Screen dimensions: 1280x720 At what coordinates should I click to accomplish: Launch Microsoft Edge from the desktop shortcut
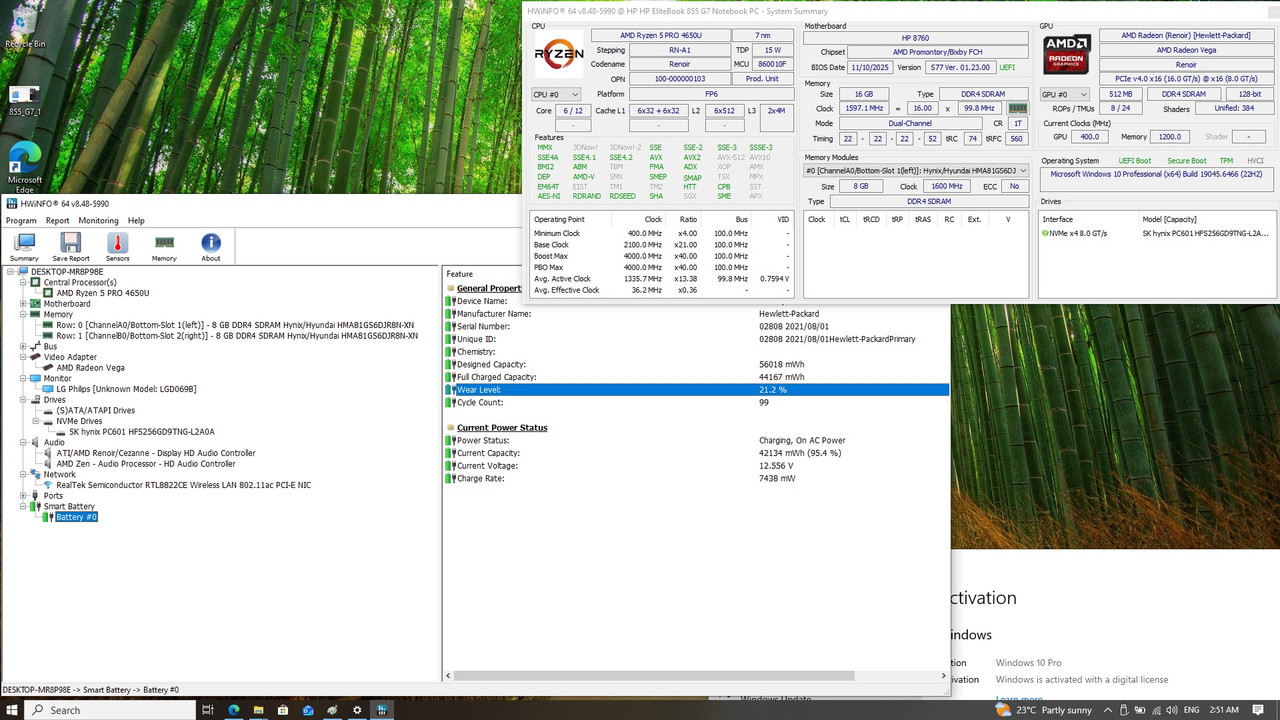pos(25,167)
